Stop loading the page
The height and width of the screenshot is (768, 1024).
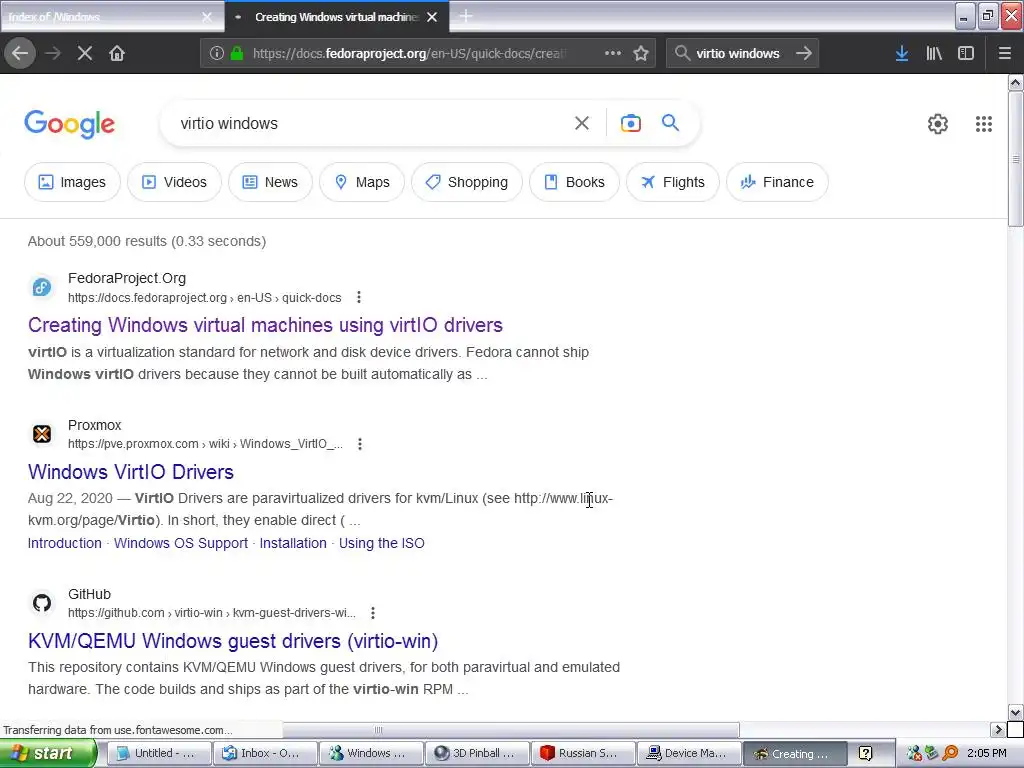pos(85,53)
